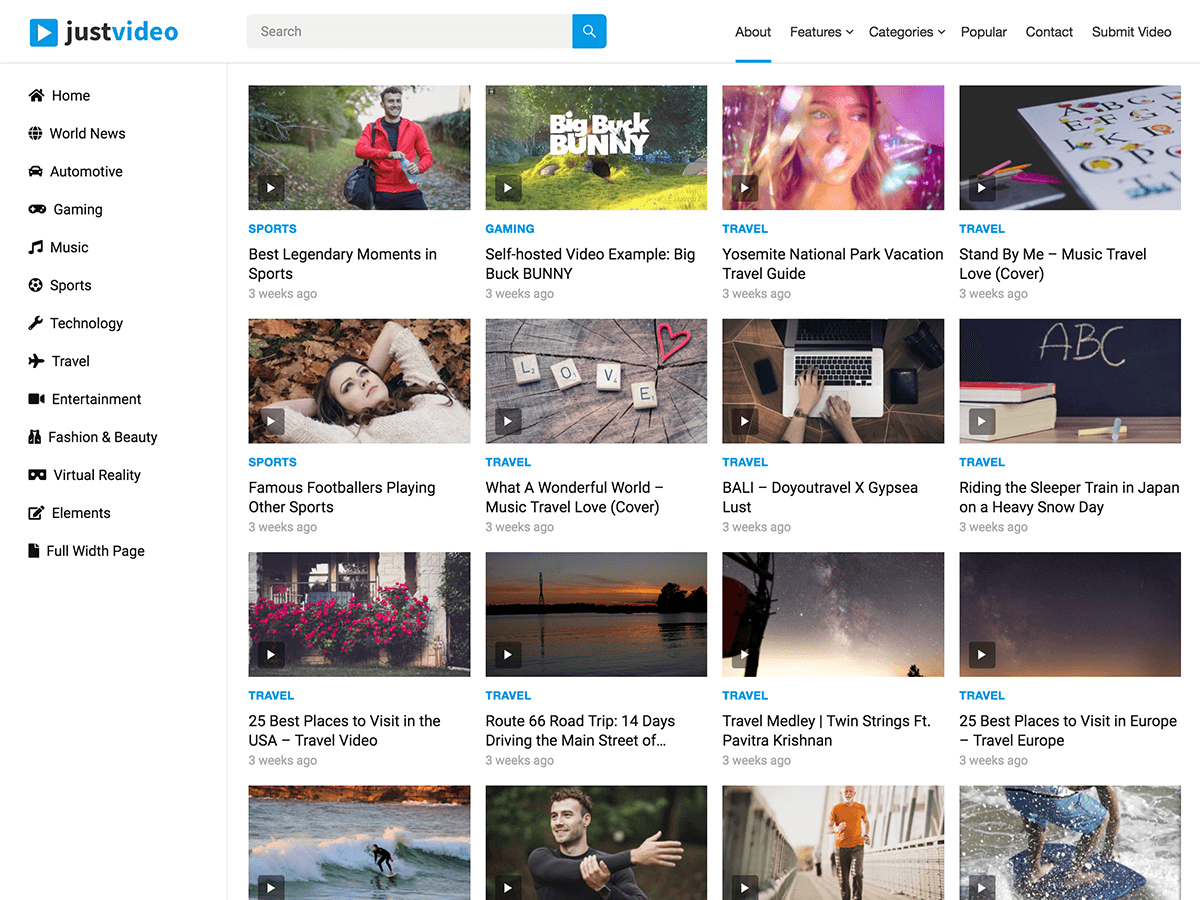1200x900 pixels.
Task: Open the Contact page
Action: pyautogui.click(x=1048, y=31)
